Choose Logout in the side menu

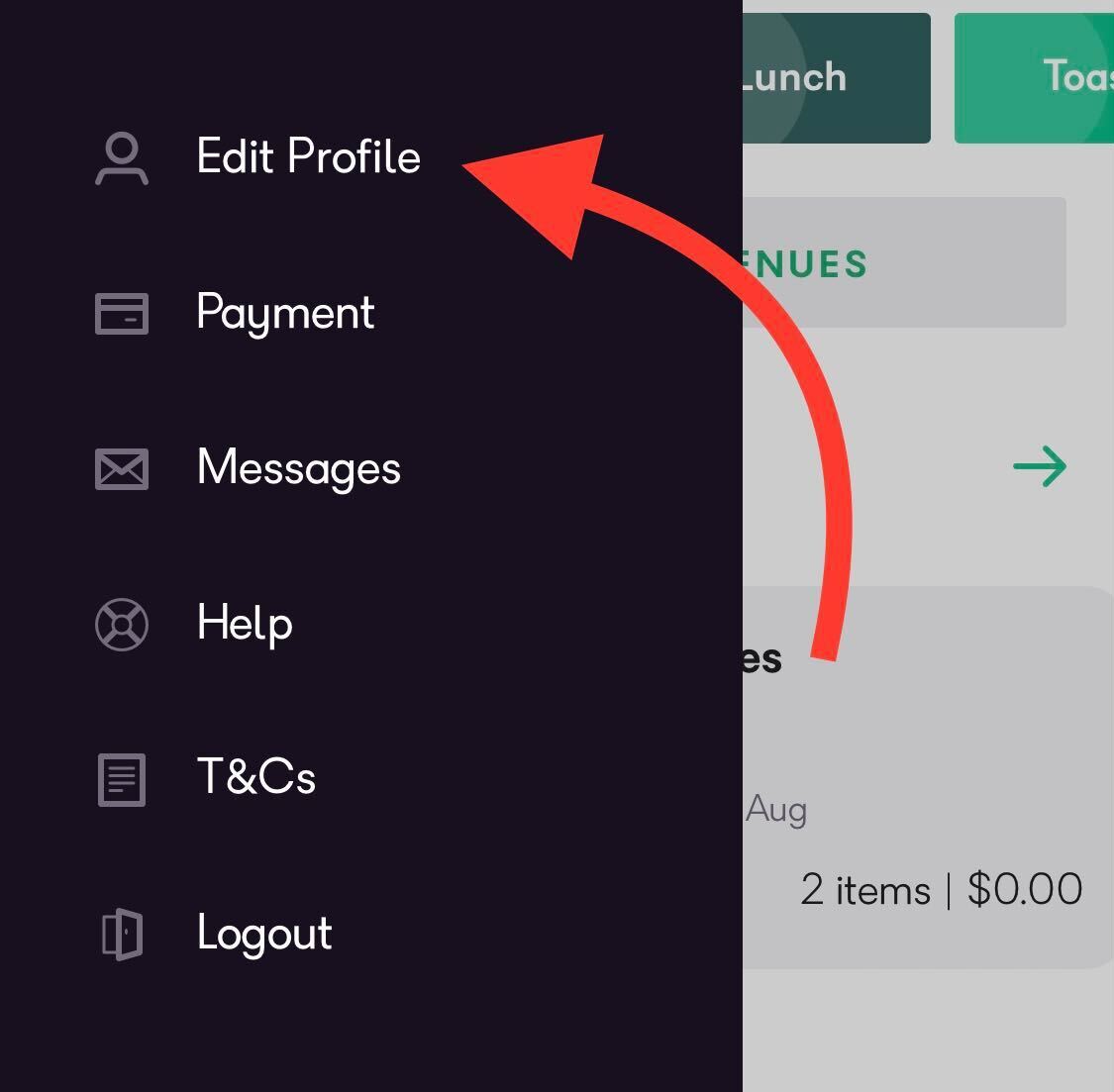(264, 934)
